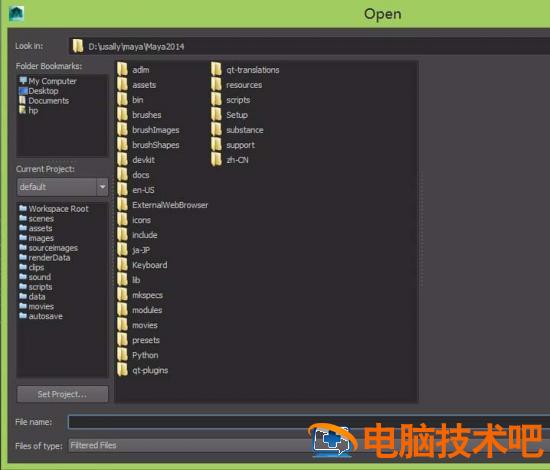Screen dimensions: 550x470
Task: Select the movies folder in file list
Action: click(x=138, y=325)
